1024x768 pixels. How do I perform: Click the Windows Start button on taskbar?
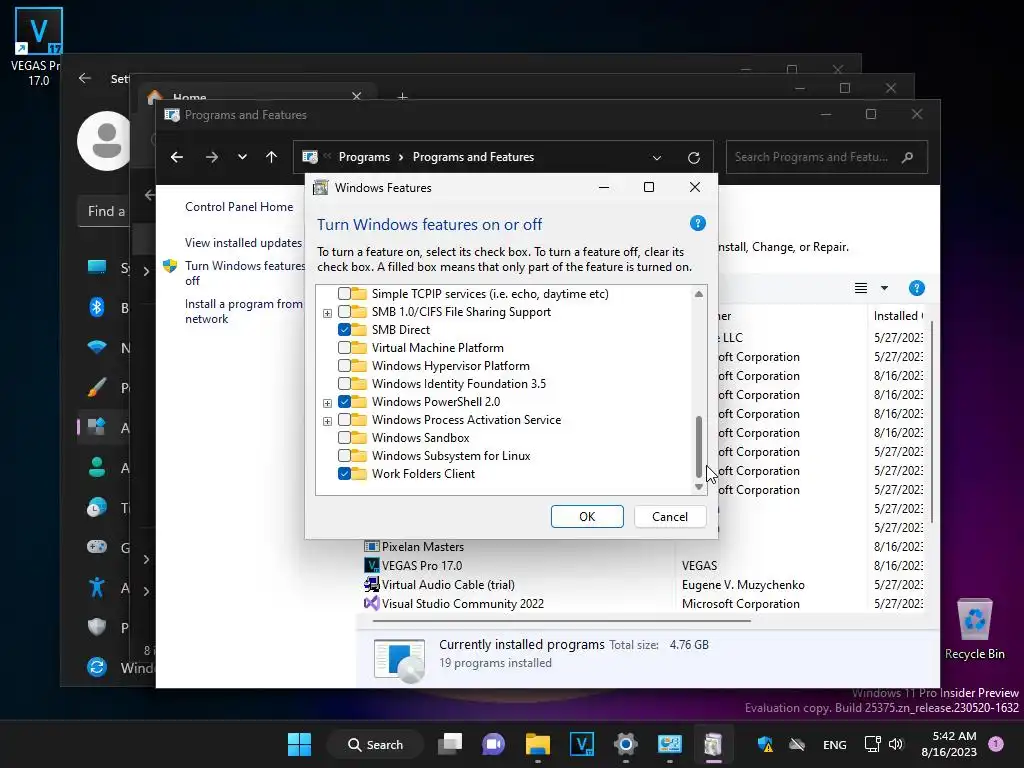coord(299,744)
